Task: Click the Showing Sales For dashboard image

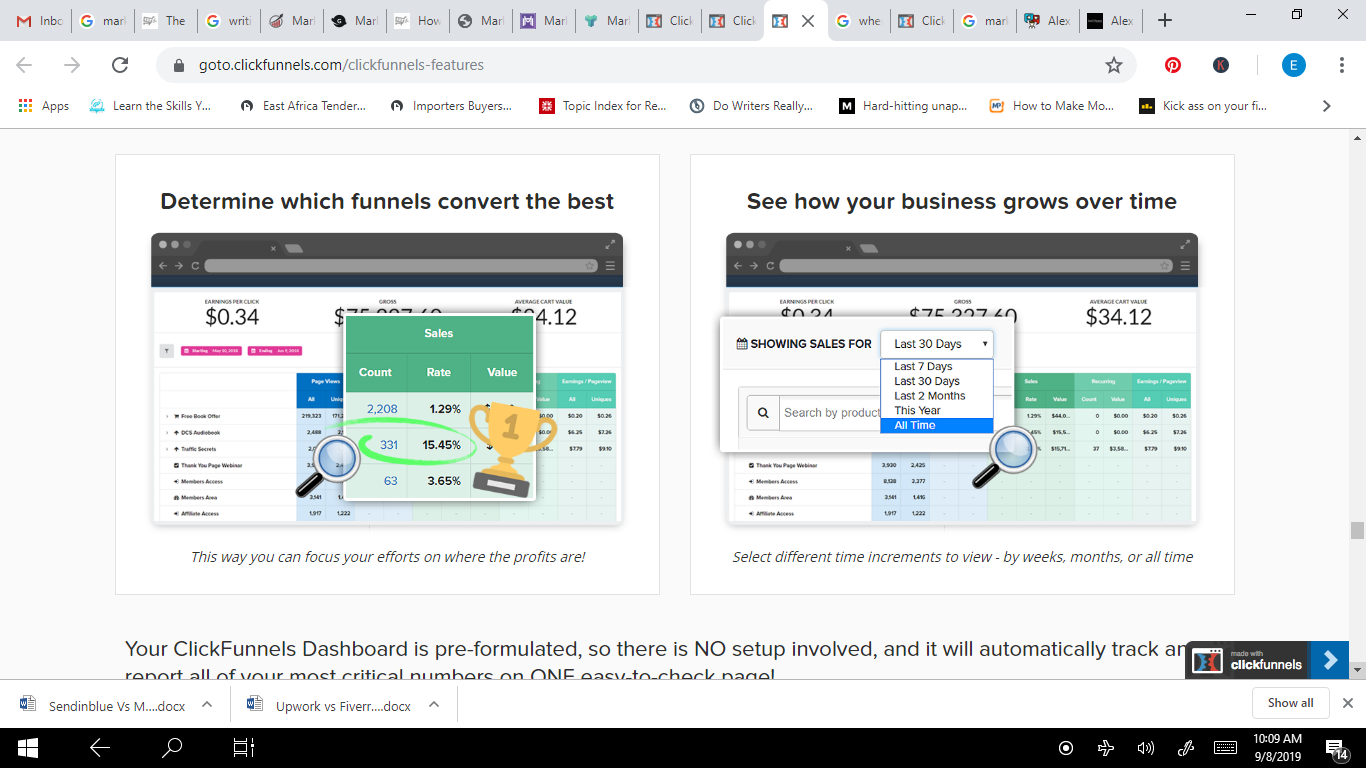Action: (x=962, y=380)
